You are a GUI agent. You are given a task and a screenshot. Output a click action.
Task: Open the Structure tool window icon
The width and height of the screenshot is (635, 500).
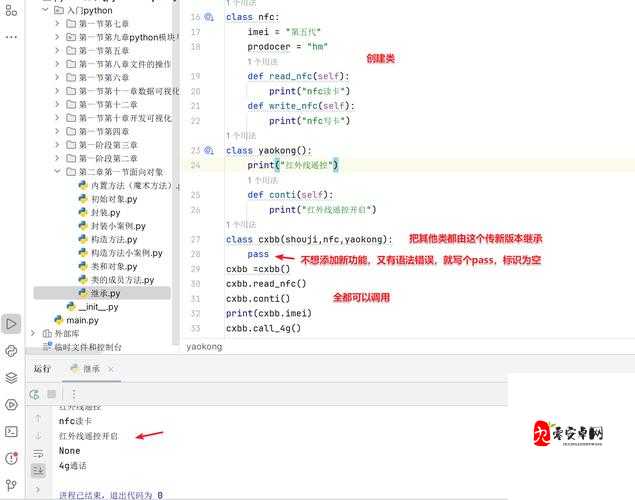11,10
